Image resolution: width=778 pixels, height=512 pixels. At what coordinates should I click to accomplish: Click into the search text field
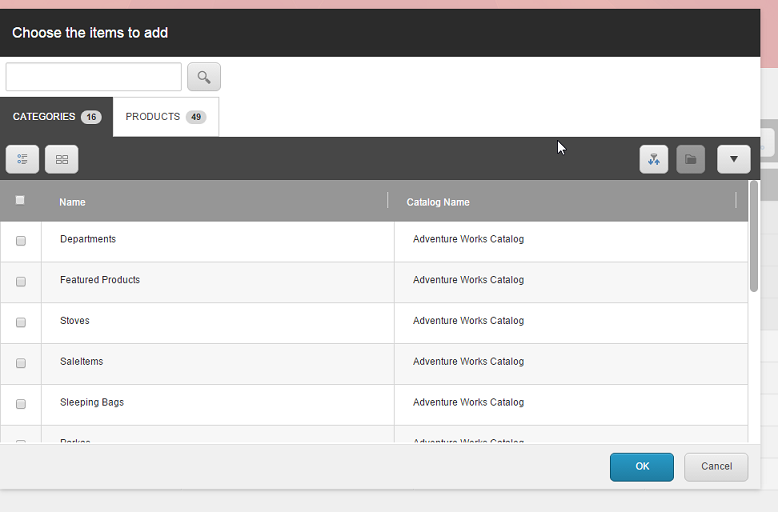pos(94,77)
